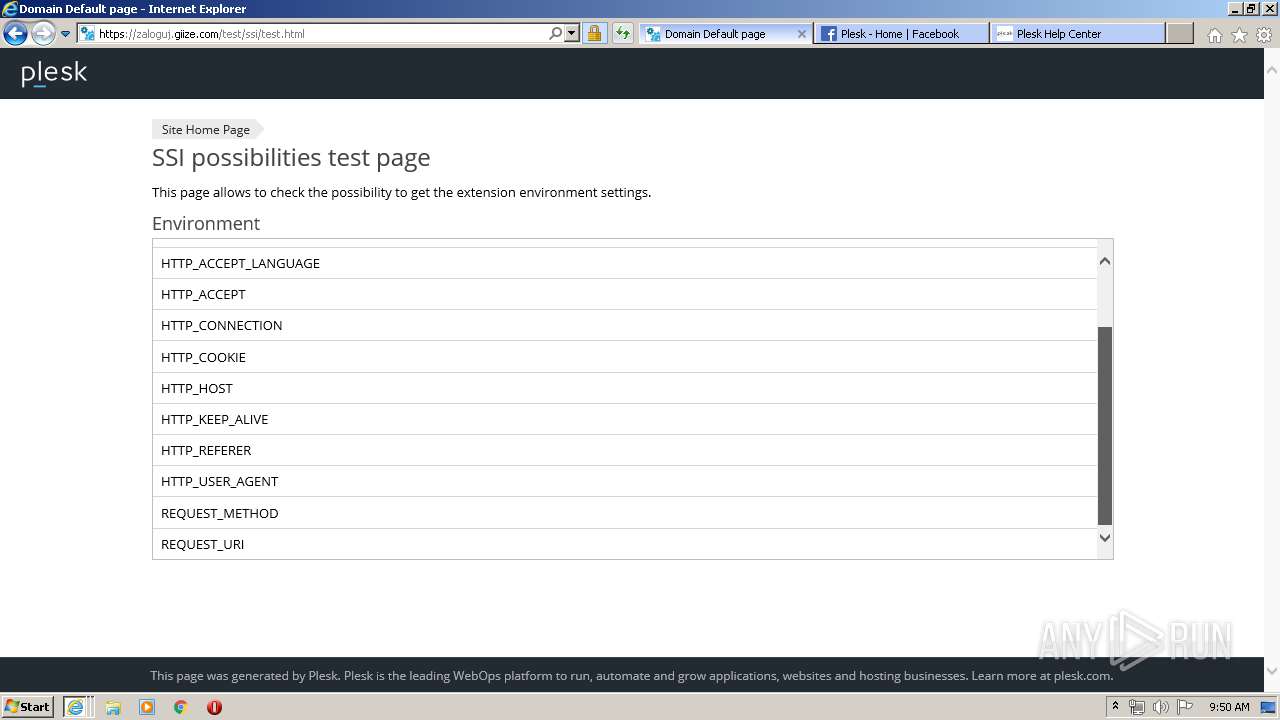Click the taskbar clock 9:50 AM
Screen dimensions: 1280x720
(x=1229, y=707)
